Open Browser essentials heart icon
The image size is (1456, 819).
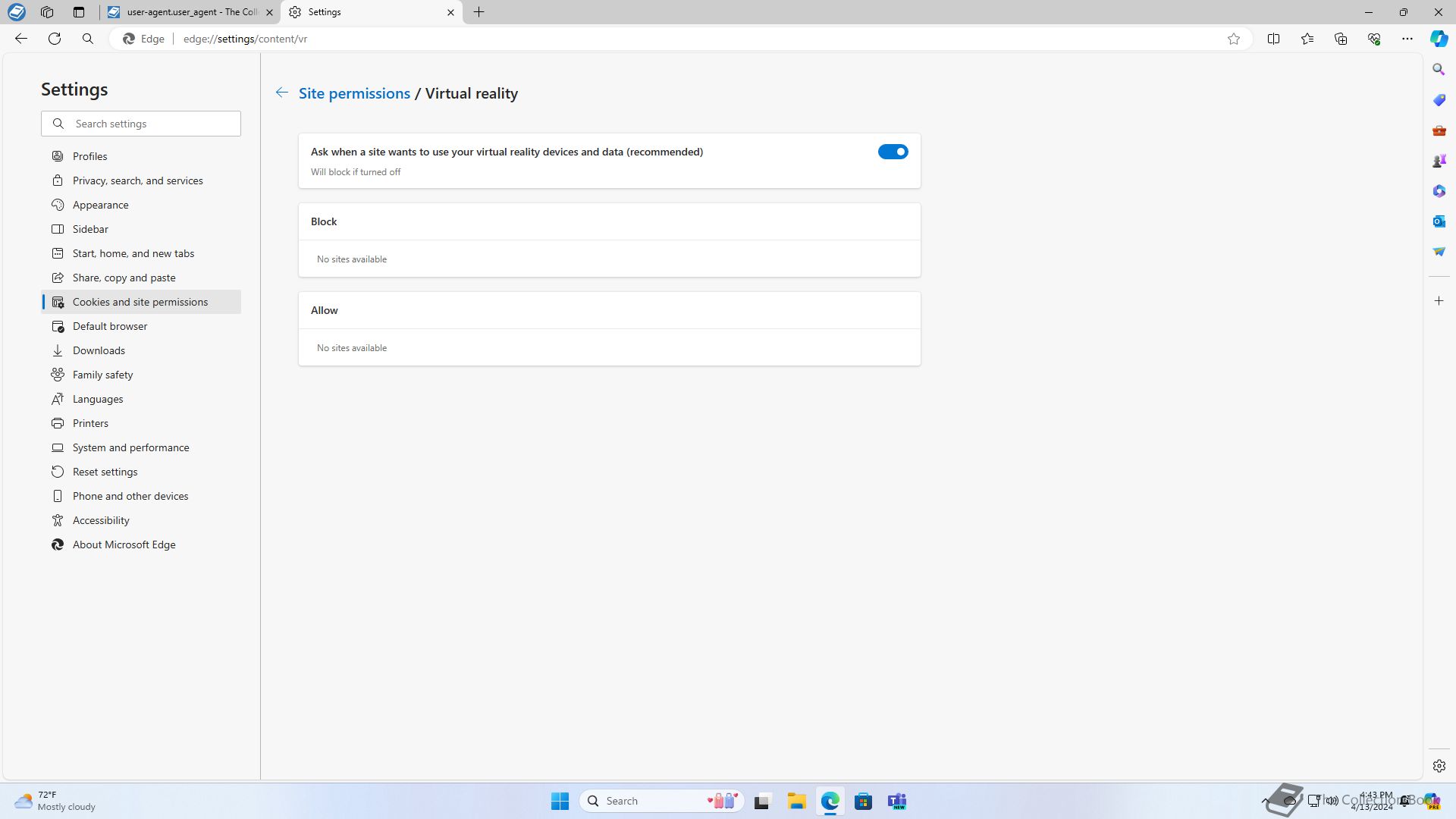[1374, 39]
